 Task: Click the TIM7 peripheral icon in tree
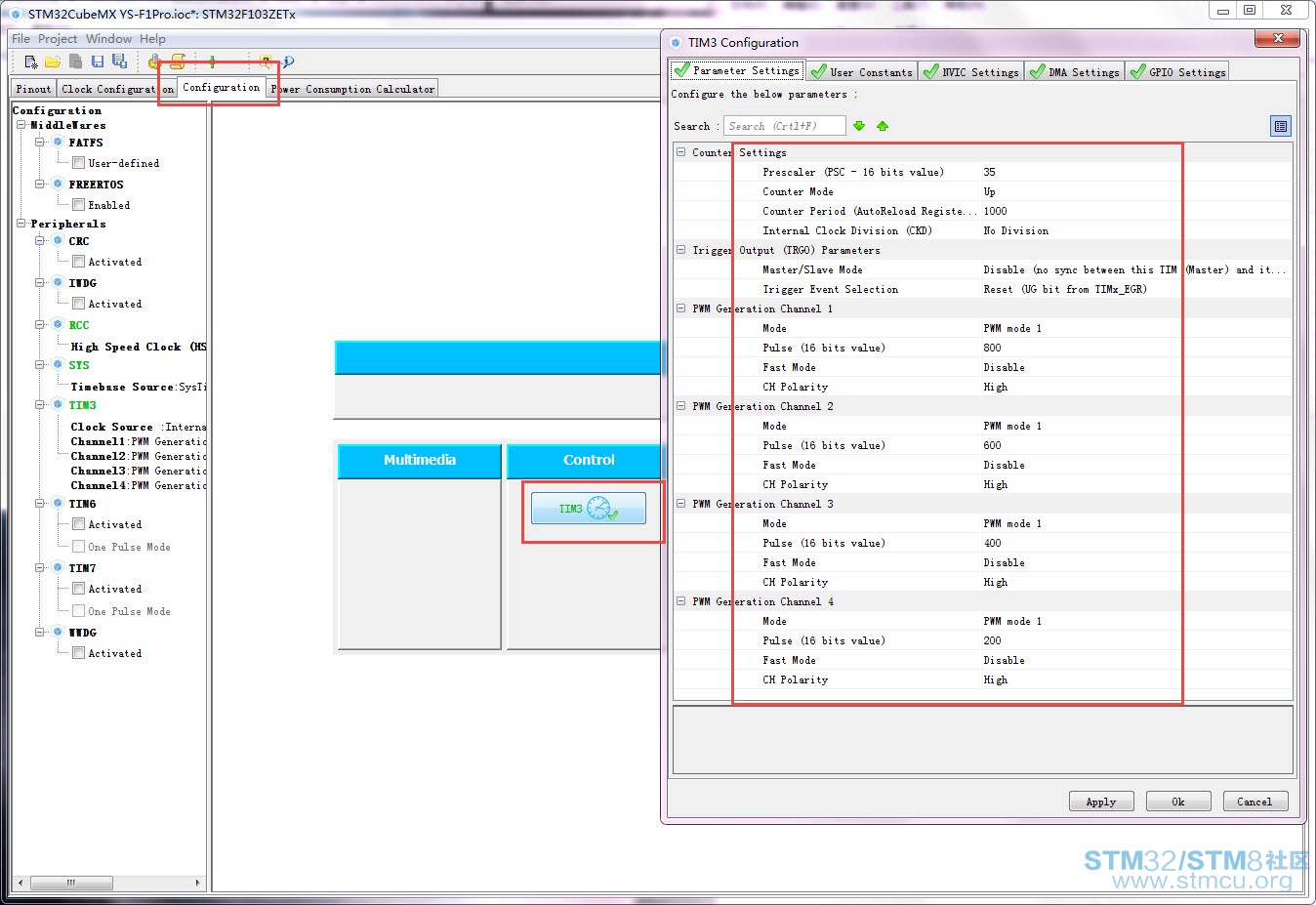pos(58,568)
